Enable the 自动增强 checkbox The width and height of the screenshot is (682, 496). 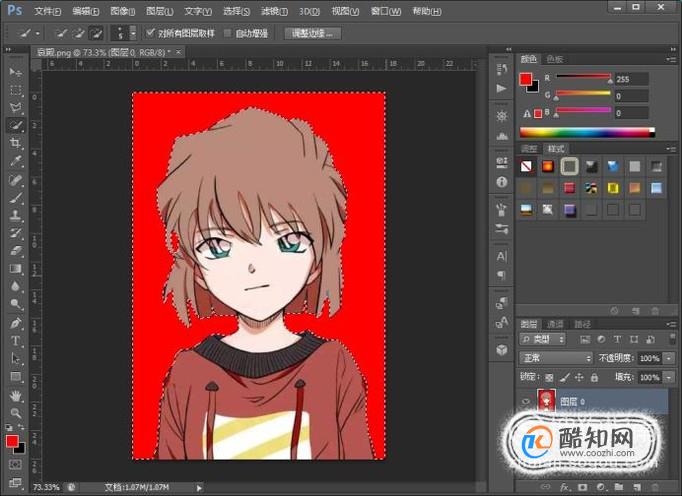(227, 33)
